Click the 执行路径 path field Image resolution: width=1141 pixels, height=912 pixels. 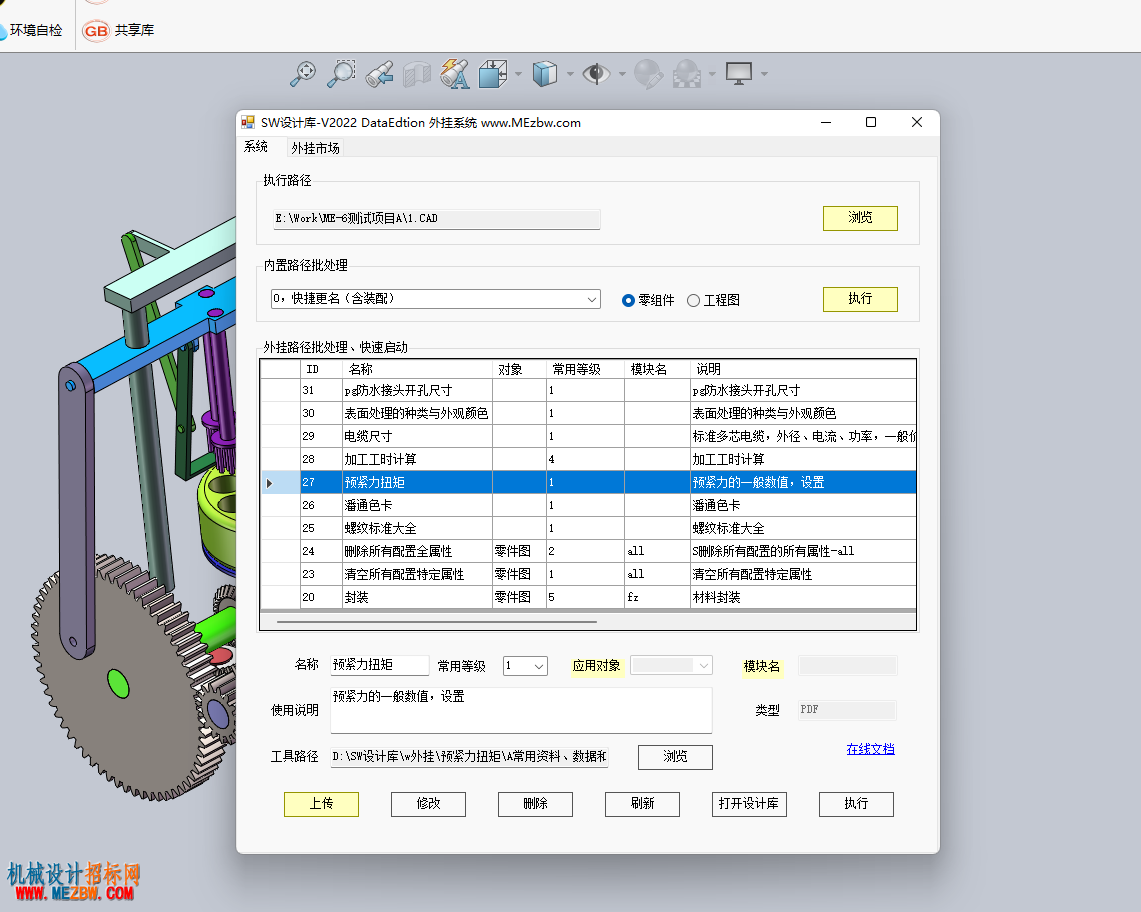[437, 218]
